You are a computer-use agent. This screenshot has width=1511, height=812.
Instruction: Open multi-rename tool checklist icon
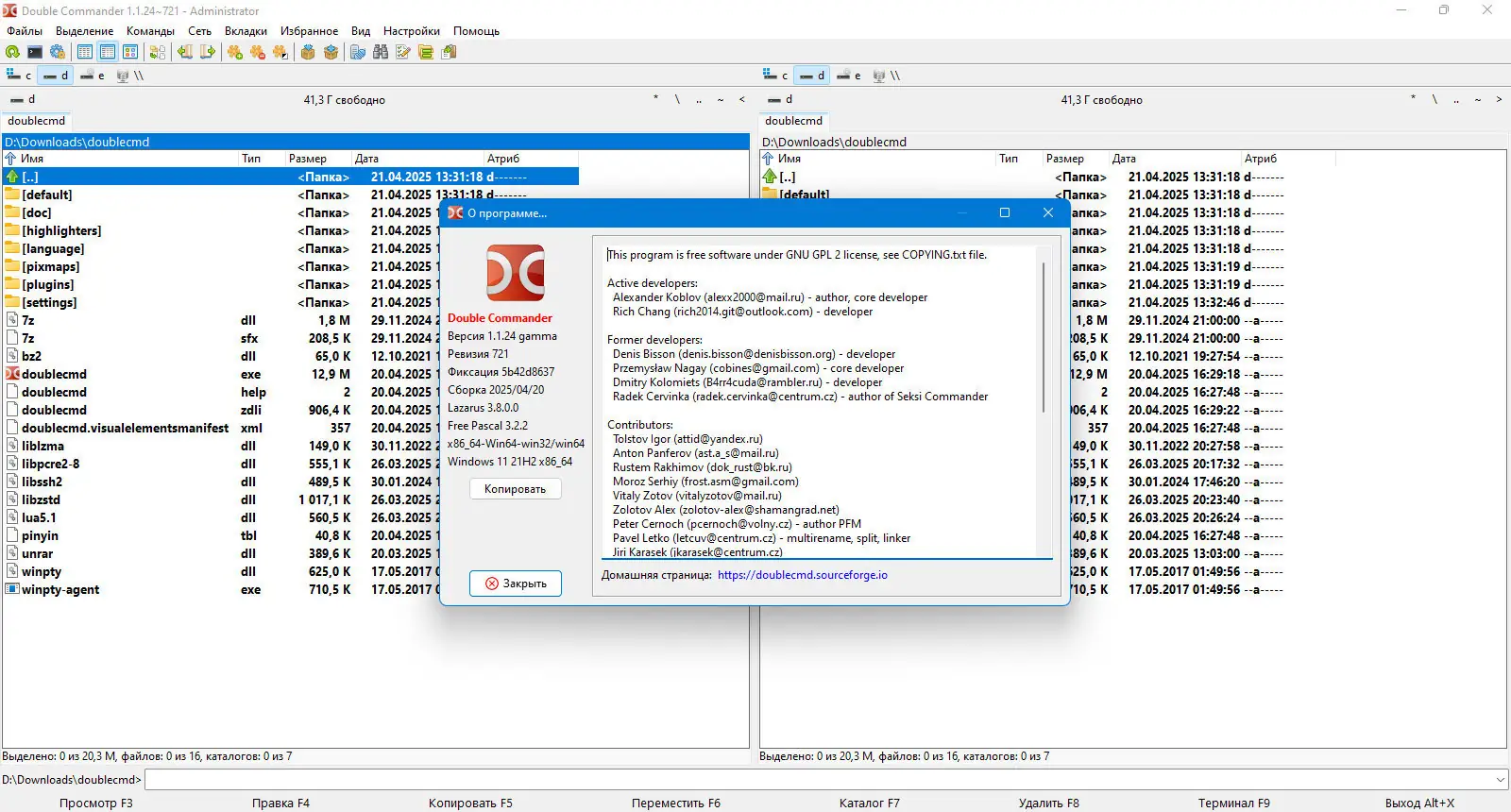click(403, 52)
